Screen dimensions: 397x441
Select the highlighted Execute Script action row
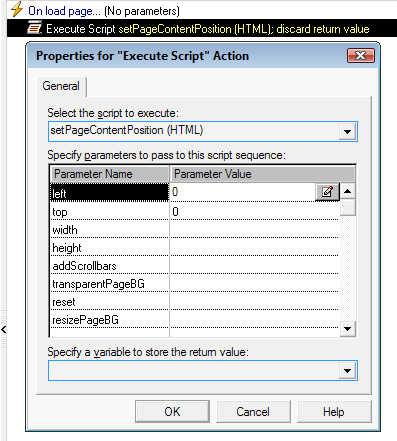202,28
